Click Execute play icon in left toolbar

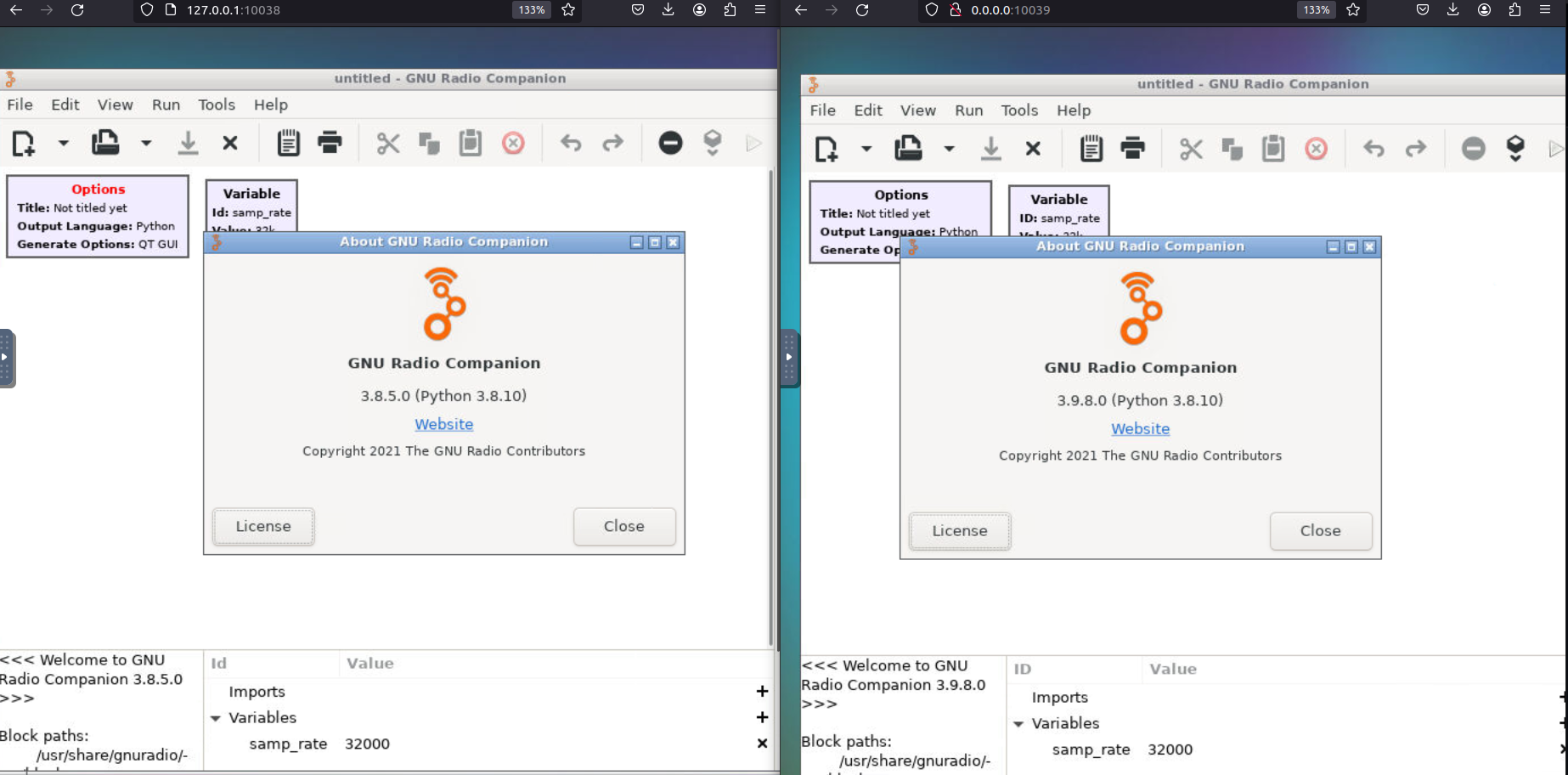coord(753,143)
